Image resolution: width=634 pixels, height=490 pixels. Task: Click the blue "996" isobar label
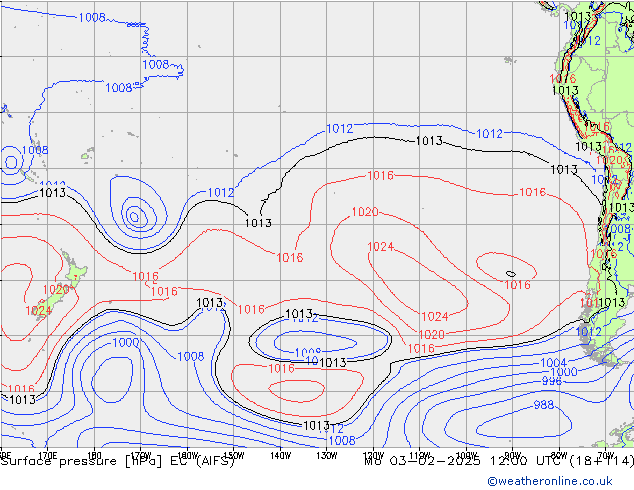tap(552, 381)
